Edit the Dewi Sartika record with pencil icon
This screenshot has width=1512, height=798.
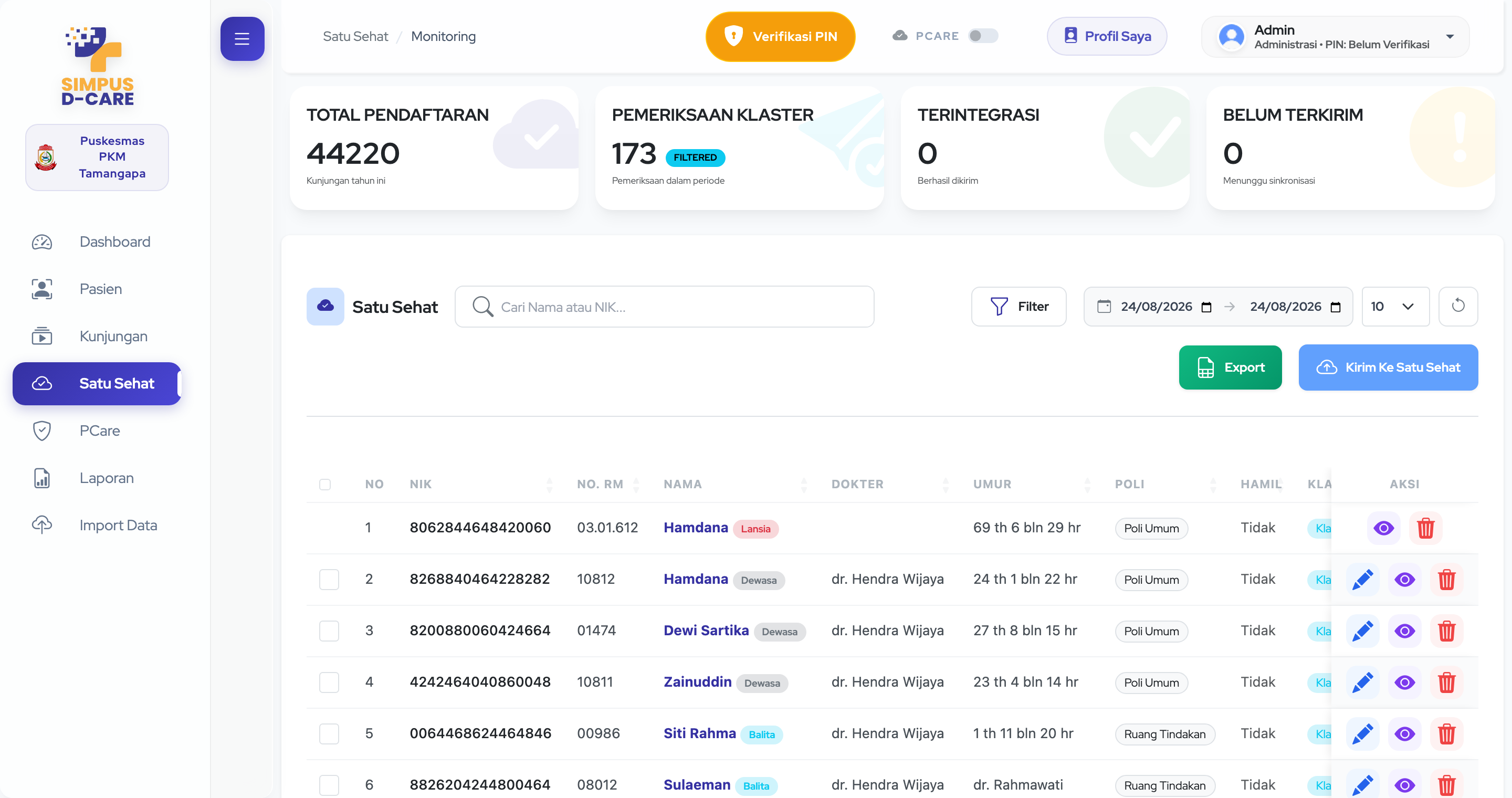pos(1362,631)
